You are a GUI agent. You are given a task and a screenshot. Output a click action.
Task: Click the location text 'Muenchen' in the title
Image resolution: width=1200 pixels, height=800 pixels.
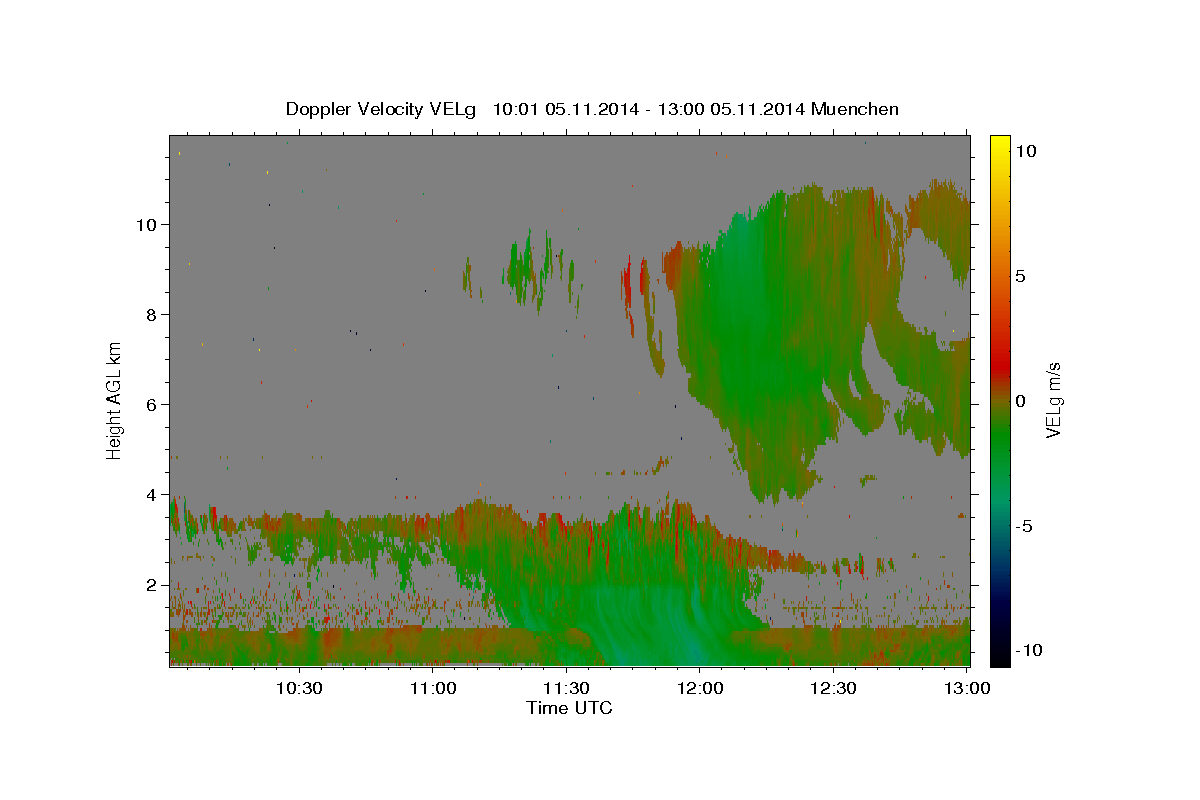click(856, 109)
